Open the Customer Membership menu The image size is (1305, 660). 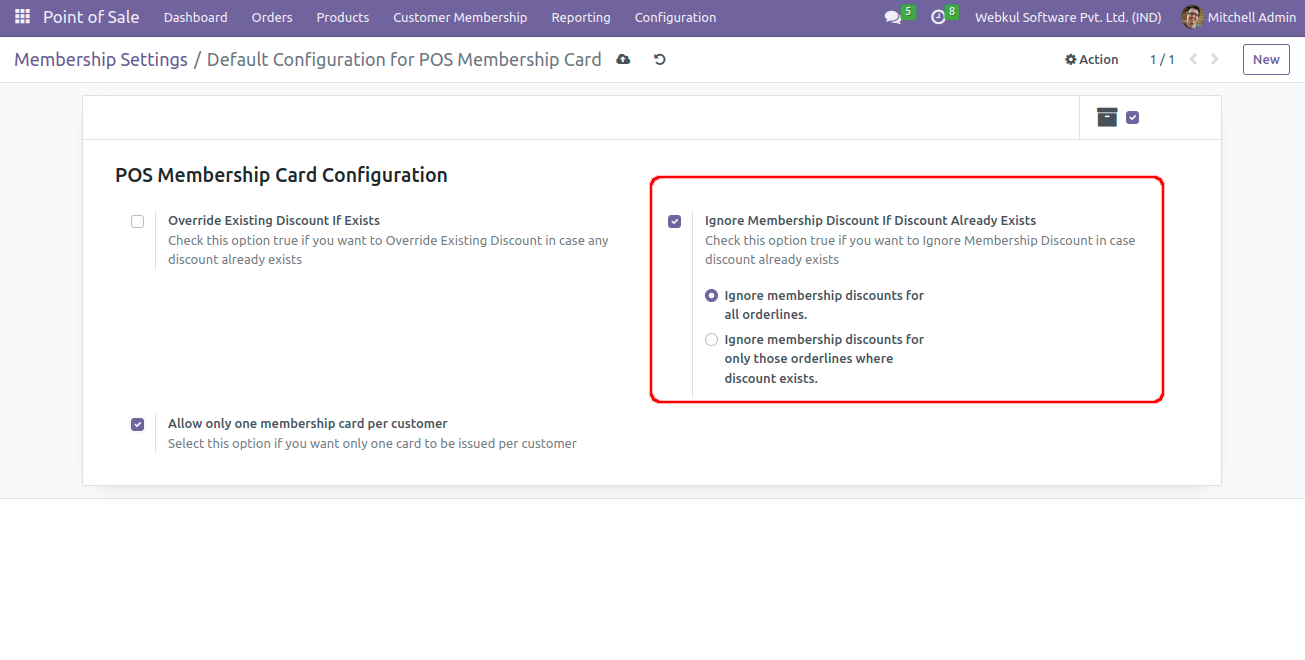[x=460, y=18]
